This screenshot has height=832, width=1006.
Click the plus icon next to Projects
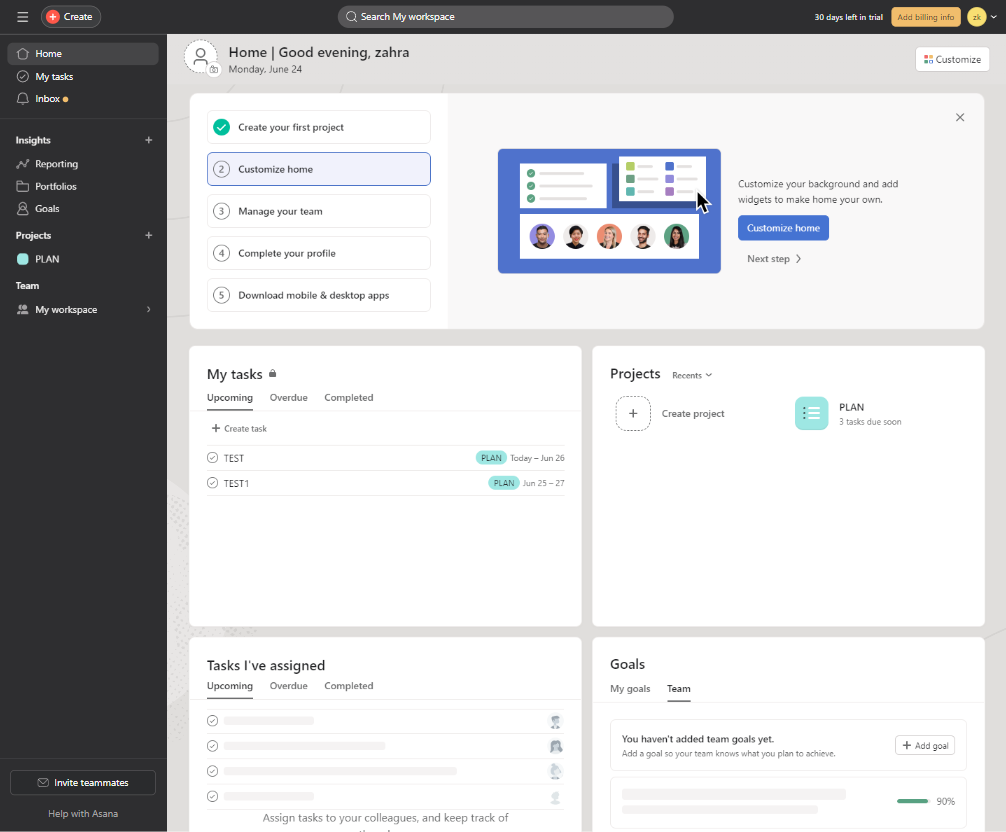click(149, 236)
